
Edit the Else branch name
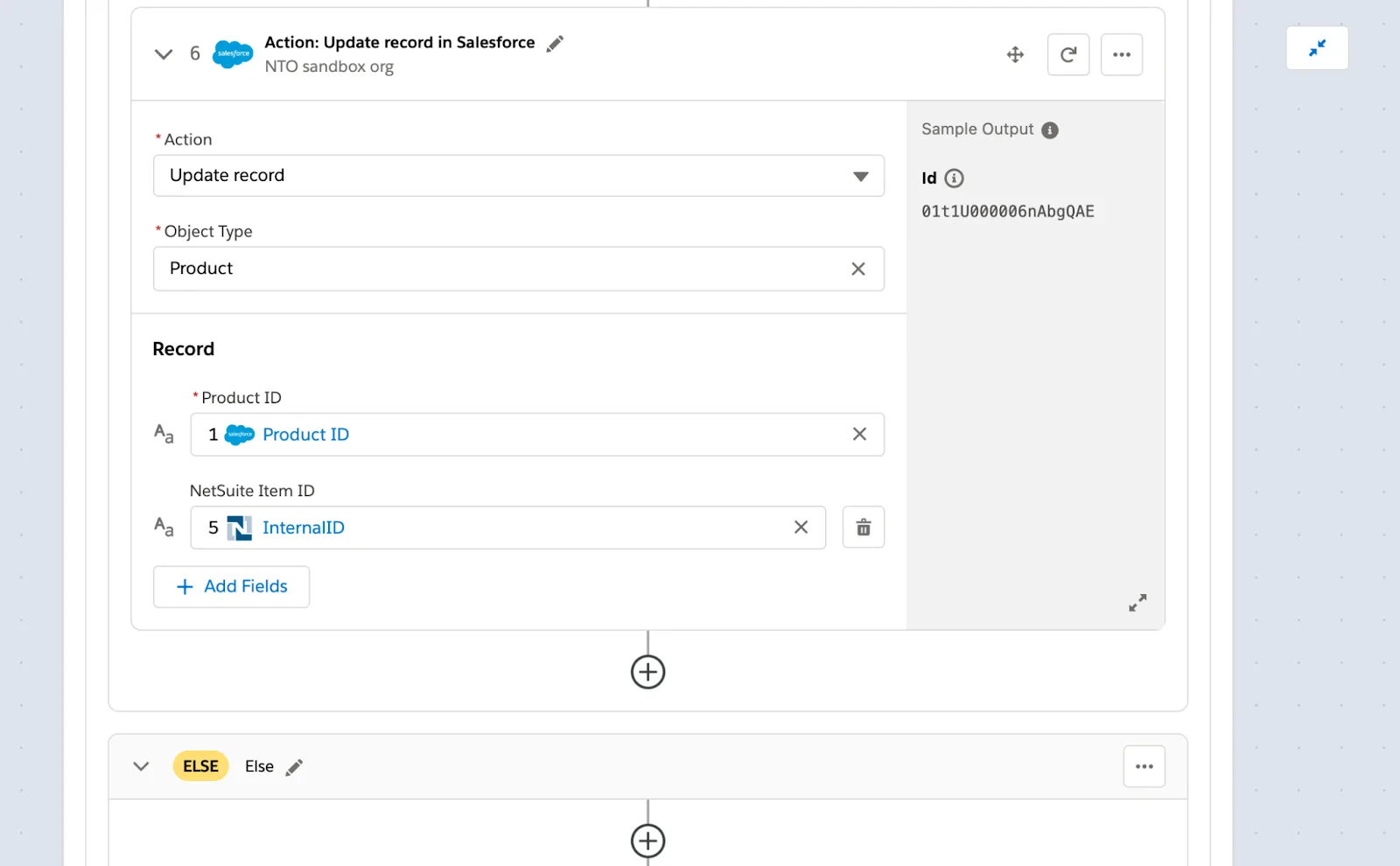pos(294,765)
